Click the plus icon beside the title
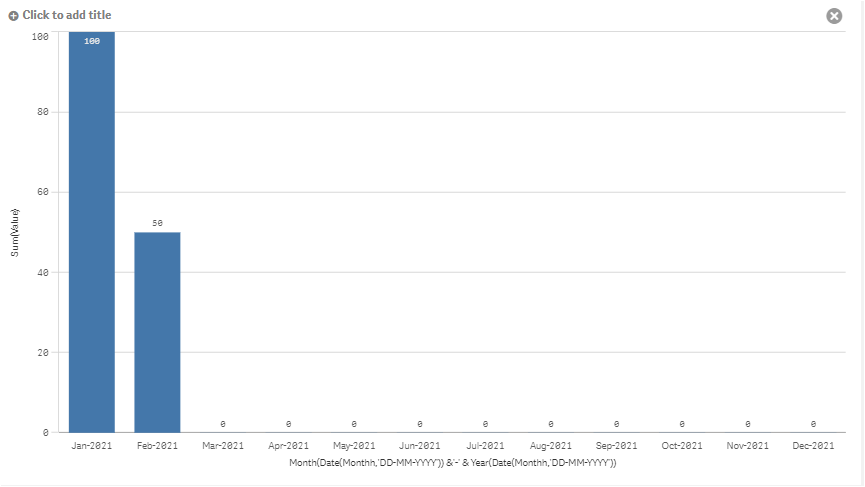The width and height of the screenshot is (865, 487). [13, 16]
